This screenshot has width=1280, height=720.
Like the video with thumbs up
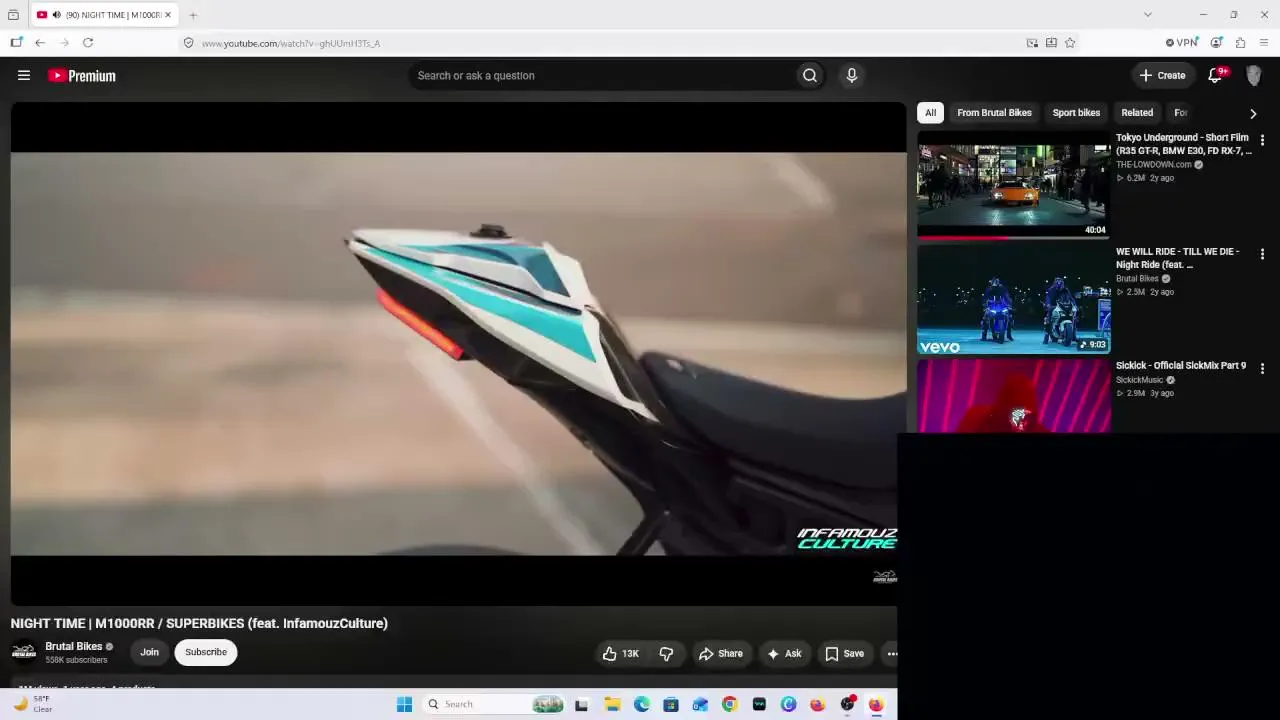pos(620,653)
